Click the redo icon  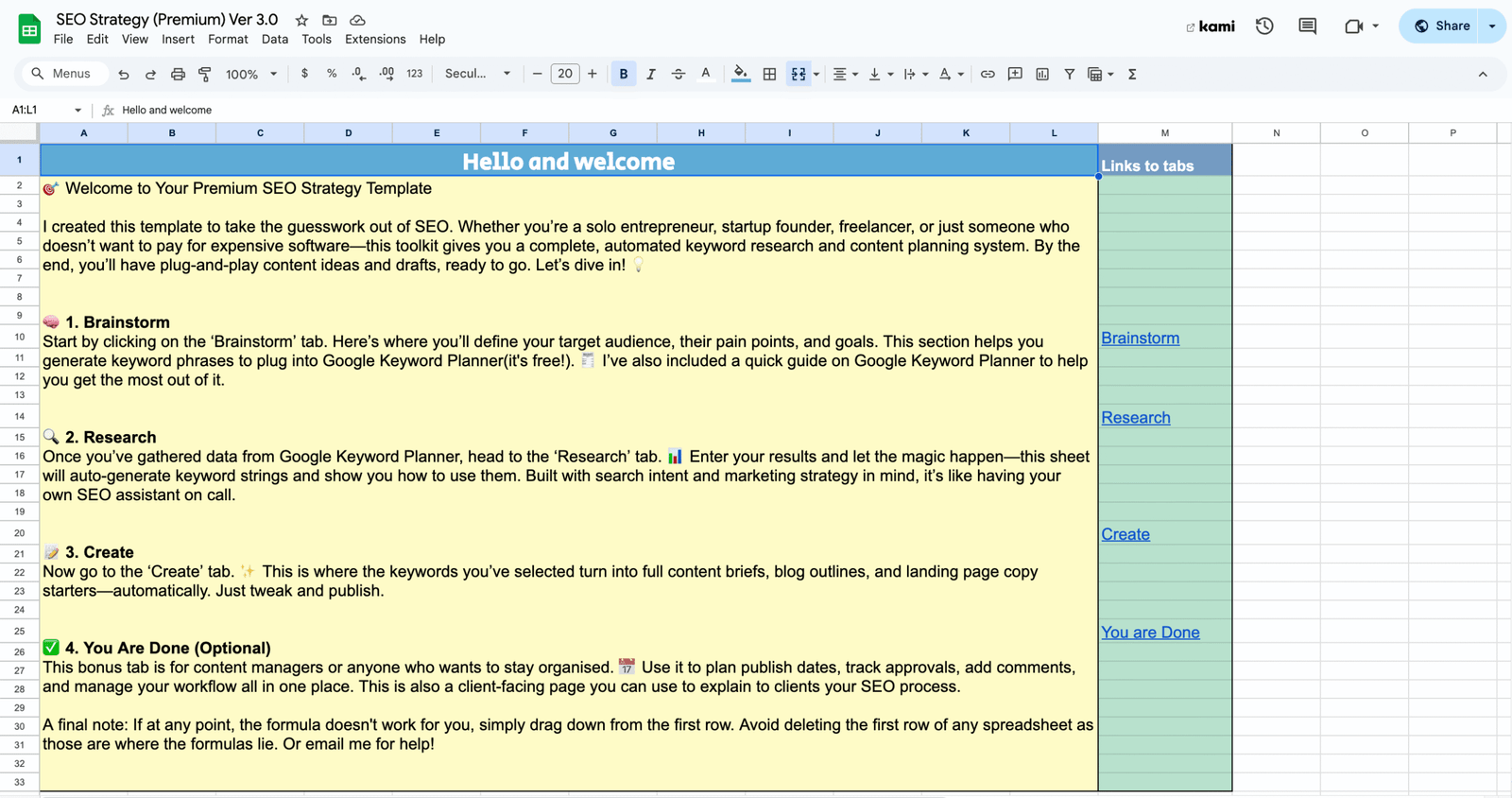click(150, 74)
